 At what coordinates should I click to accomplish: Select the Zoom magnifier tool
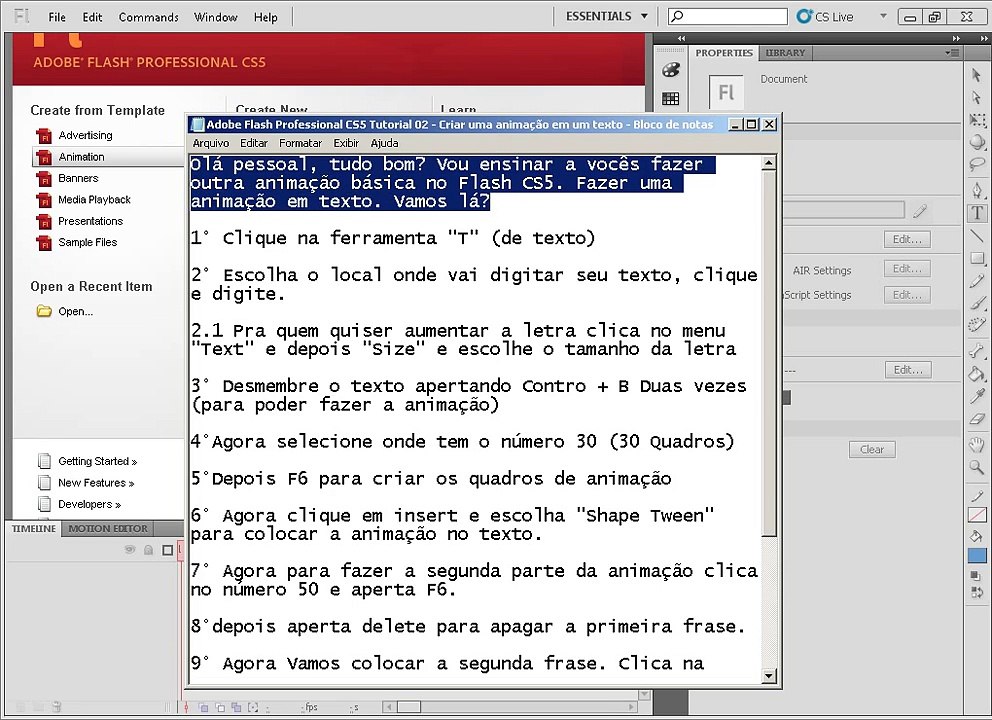point(977,468)
